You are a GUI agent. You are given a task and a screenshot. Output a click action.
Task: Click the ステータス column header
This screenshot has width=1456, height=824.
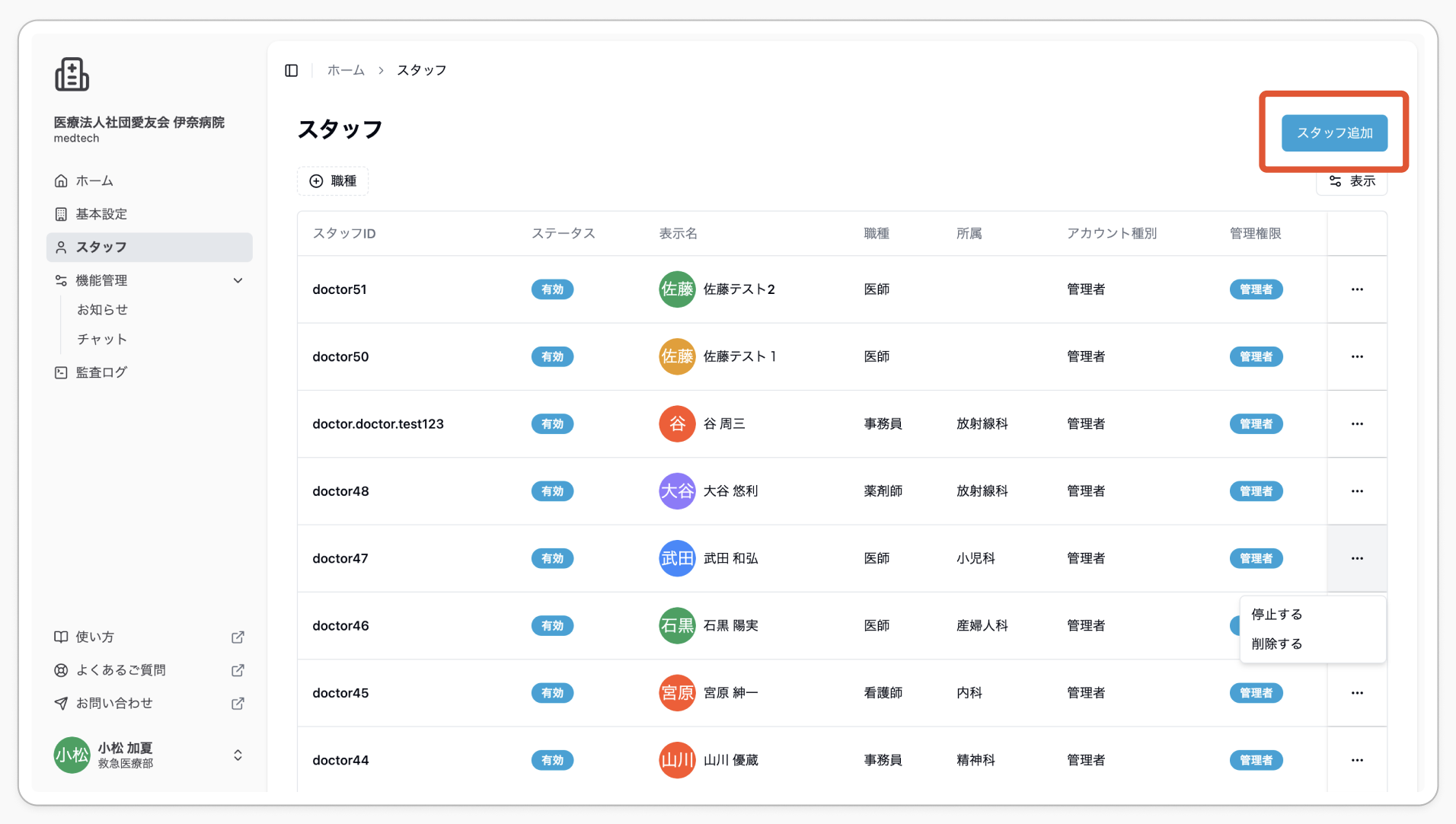564,233
